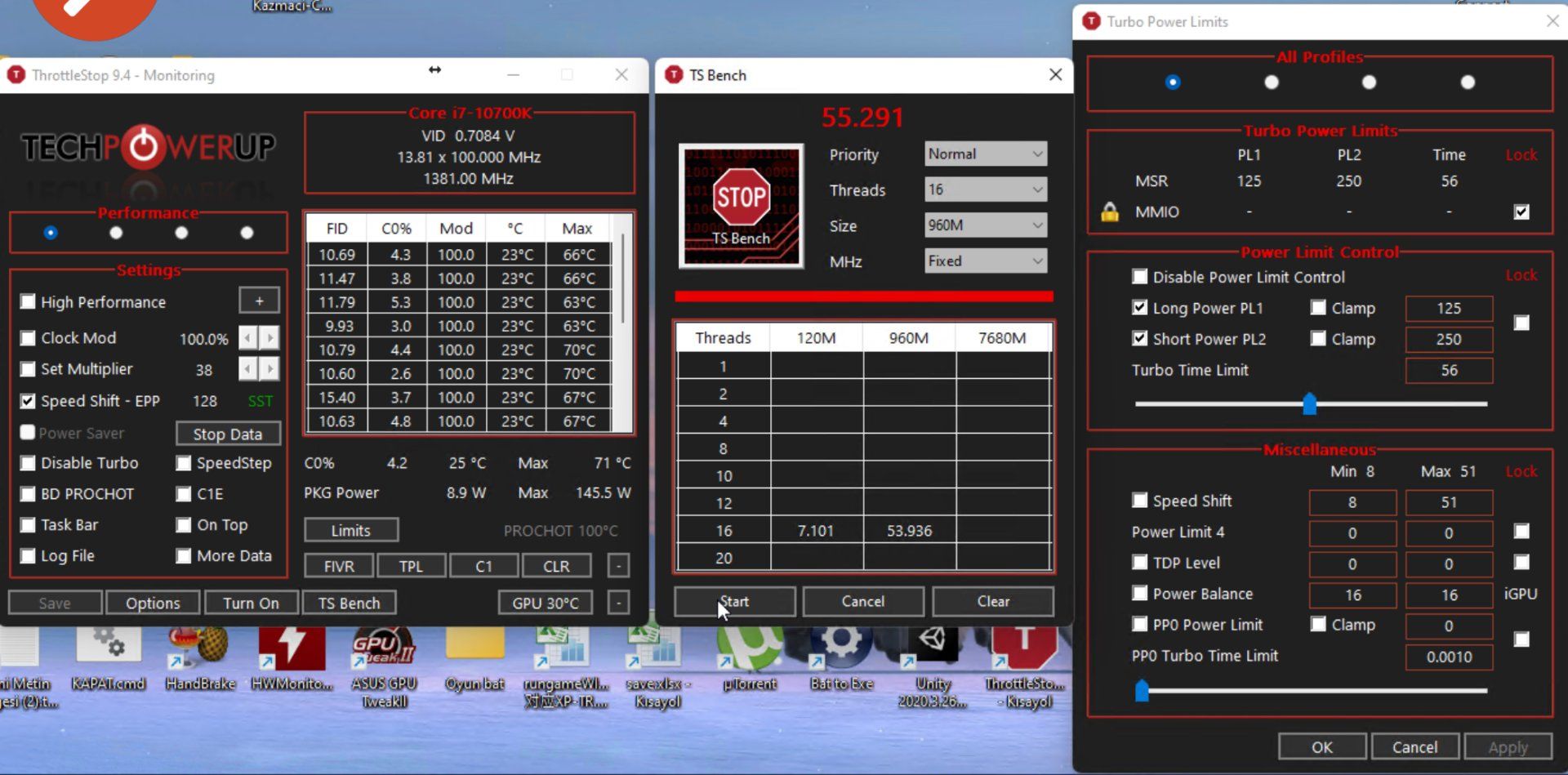1568x775 pixels.
Task: Click the Long Power PL1 value field
Action: (x=1449, y=309)
